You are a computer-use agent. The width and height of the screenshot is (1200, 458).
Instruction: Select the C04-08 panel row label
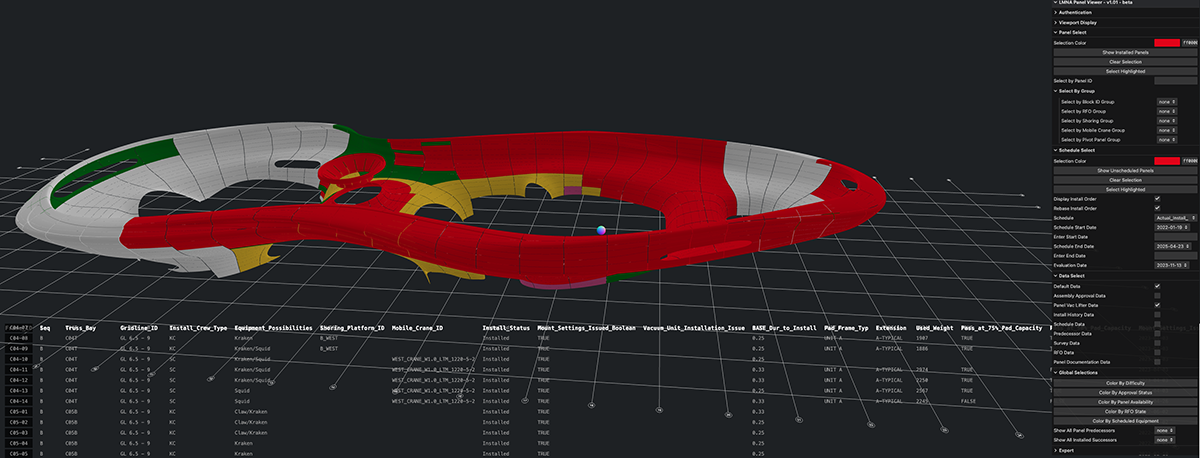click(x=17, y=338)
